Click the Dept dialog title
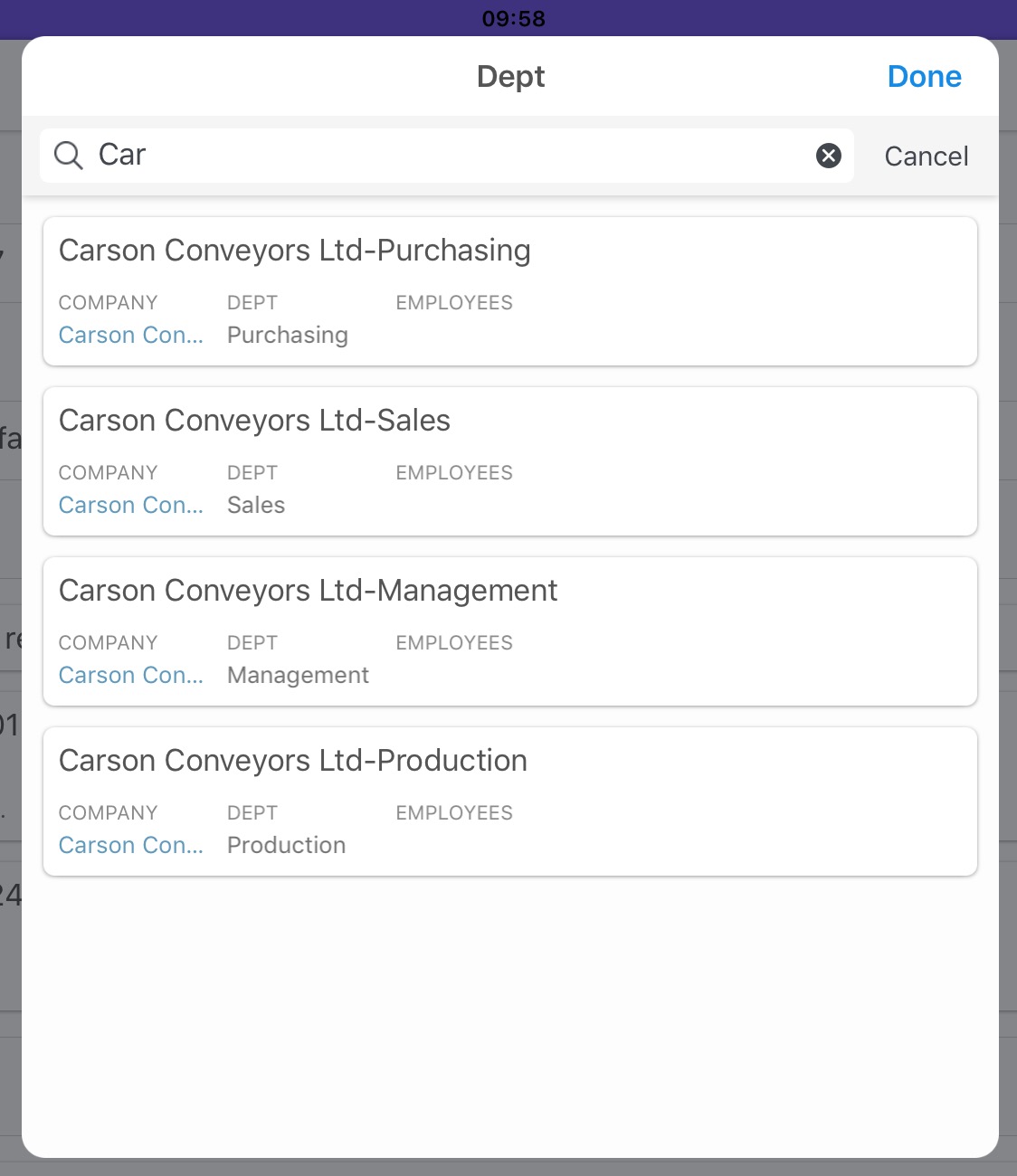This screenshot has height=1176, width=1017. click(510, 77)
